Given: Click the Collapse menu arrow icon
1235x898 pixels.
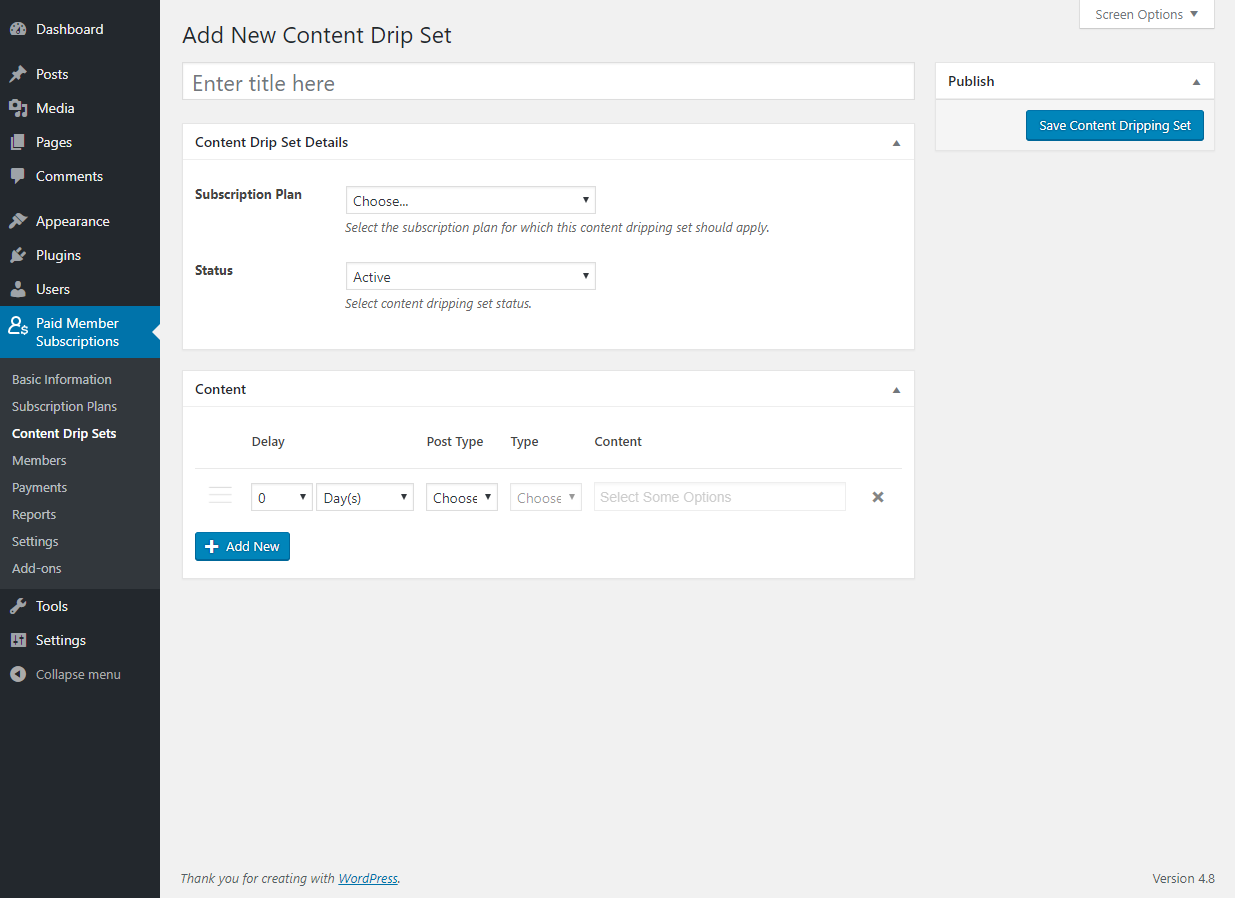Looking at the screenshot, I should [18, 674].
